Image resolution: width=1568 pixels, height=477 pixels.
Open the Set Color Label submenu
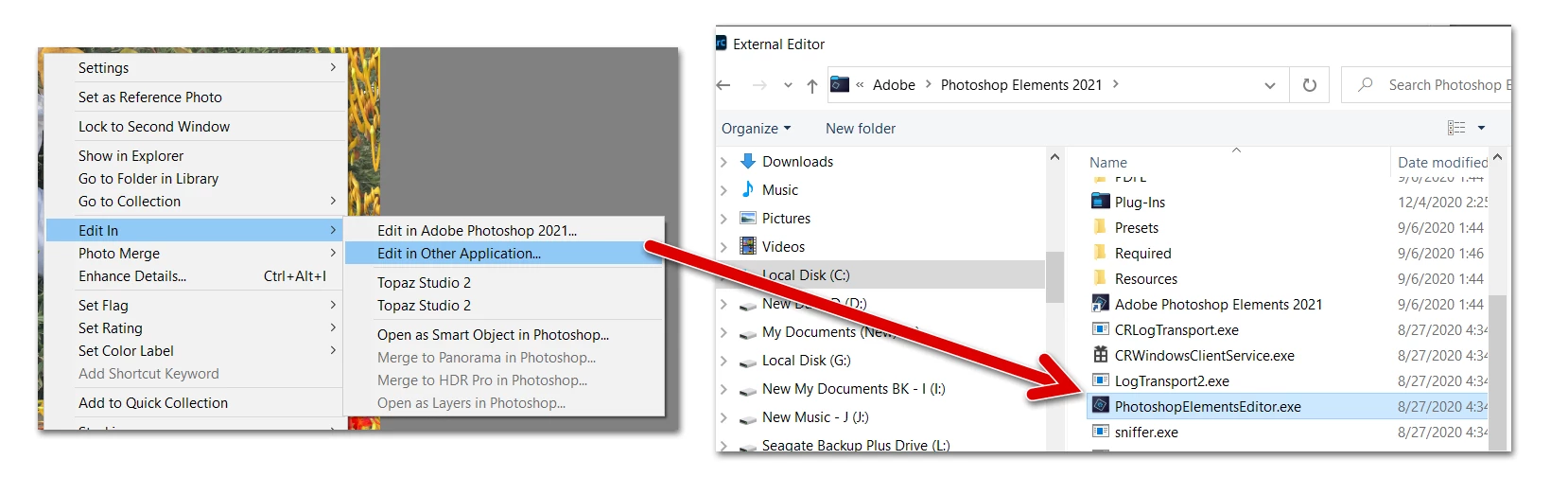196,351
